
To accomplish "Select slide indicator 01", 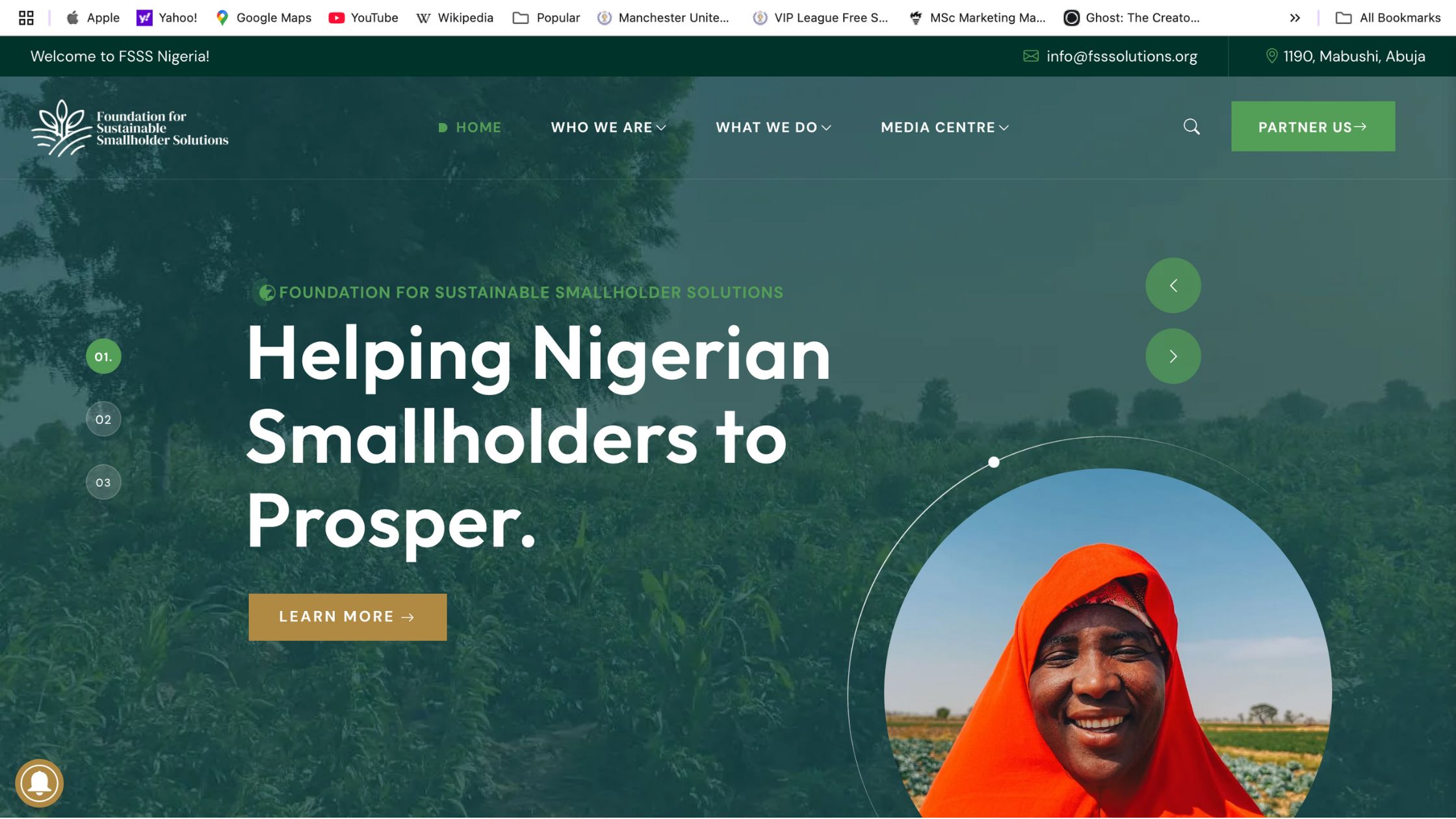I will coord(103,356).
